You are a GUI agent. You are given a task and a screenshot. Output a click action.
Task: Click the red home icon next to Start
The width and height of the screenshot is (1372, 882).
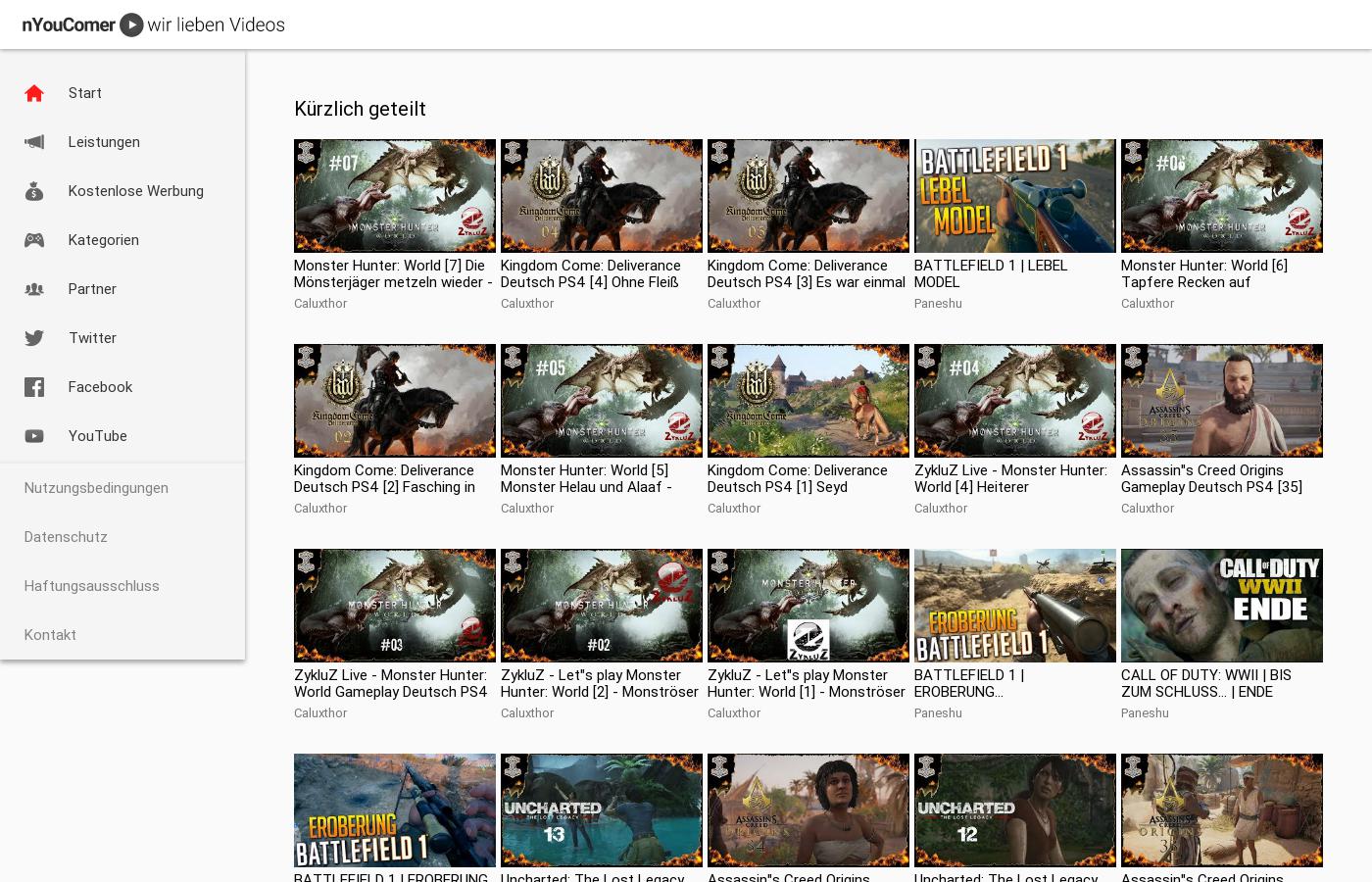[34, 93]
